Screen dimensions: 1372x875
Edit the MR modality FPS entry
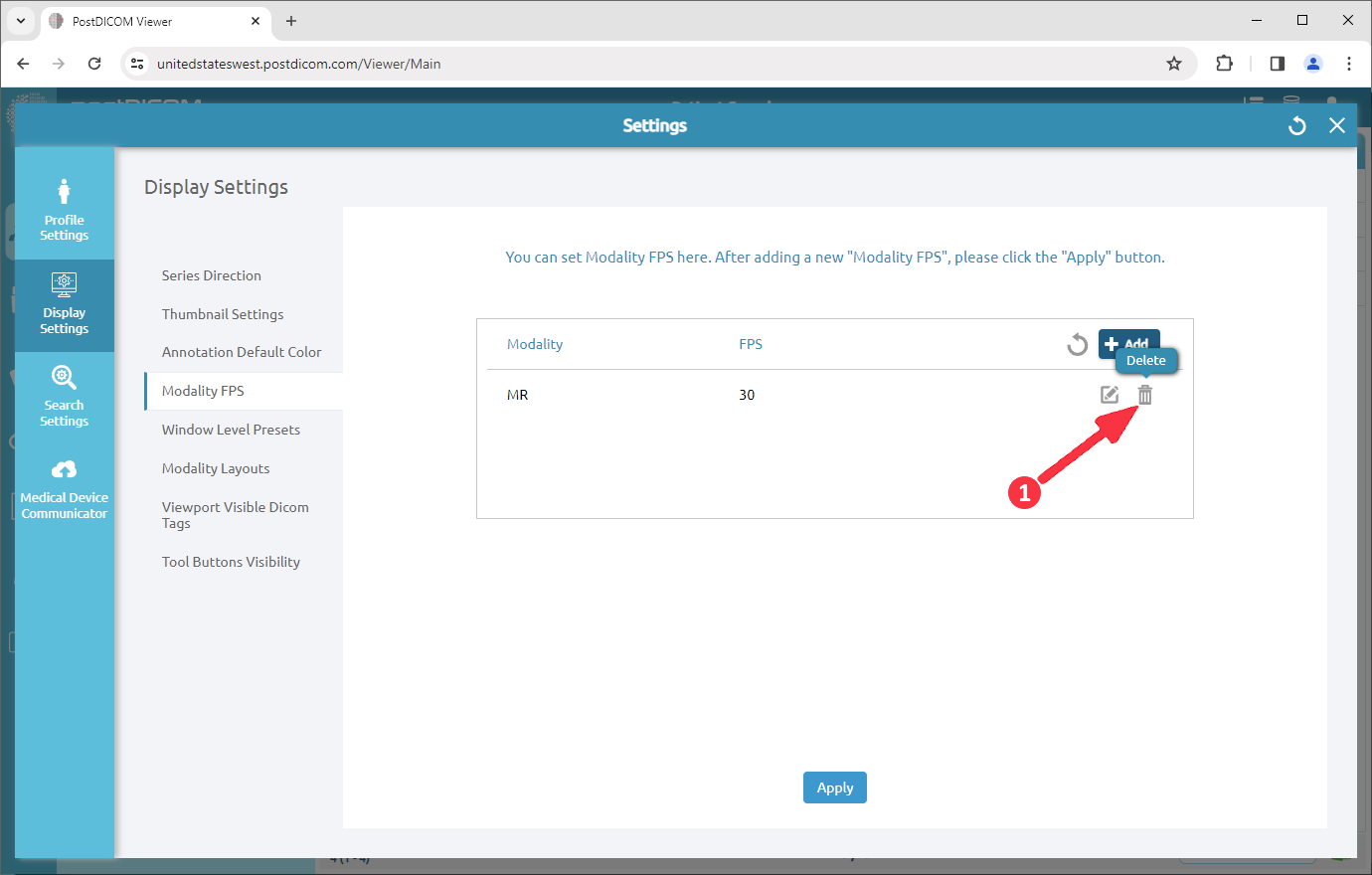1110,395
